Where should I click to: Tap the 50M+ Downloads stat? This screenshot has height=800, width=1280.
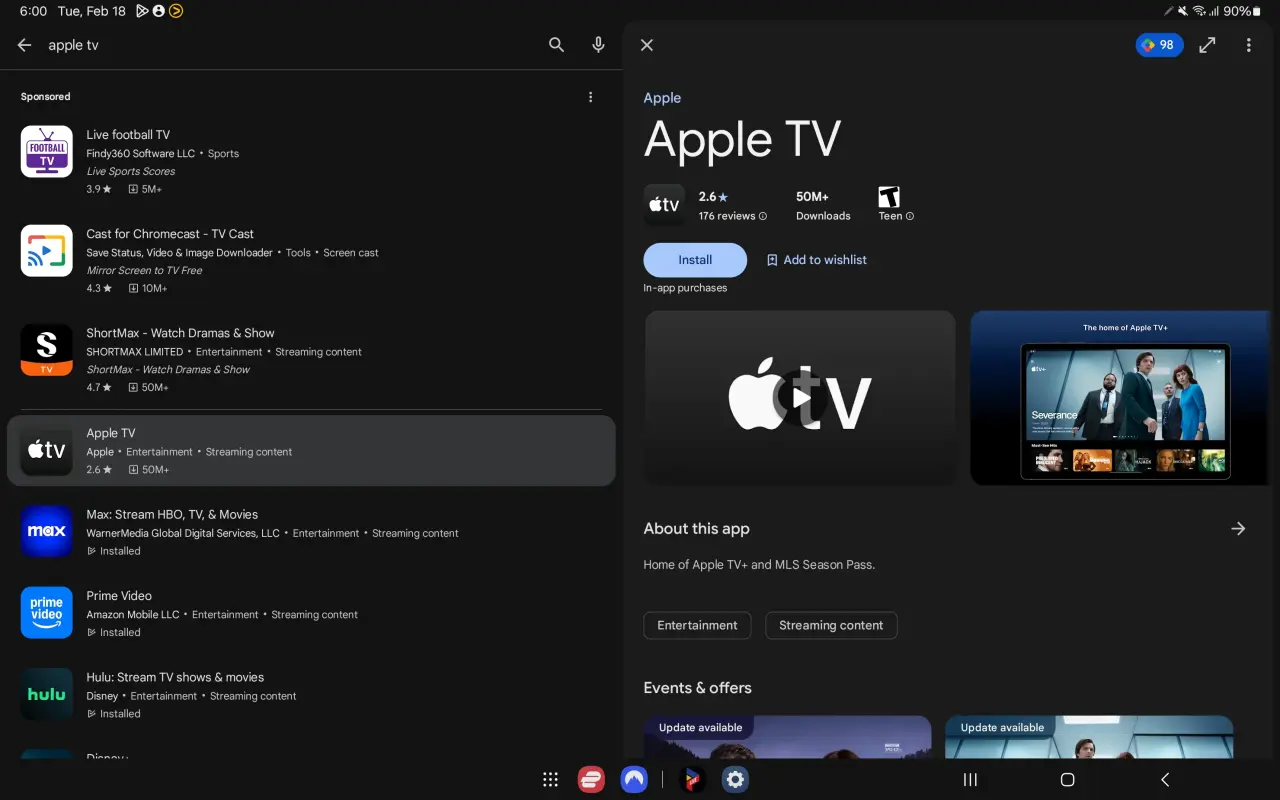(823, 205)
